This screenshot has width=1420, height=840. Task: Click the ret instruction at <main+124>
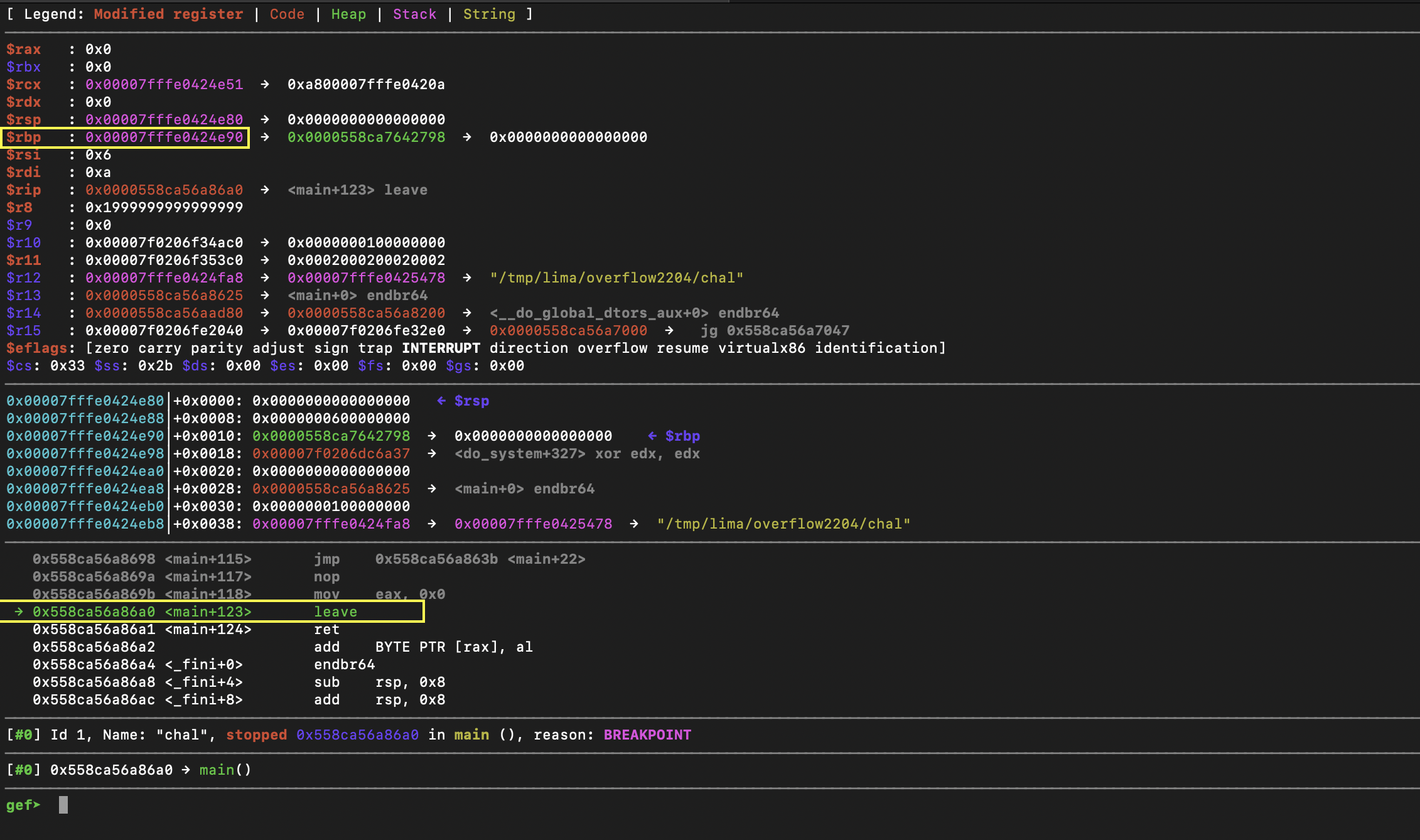186,629
